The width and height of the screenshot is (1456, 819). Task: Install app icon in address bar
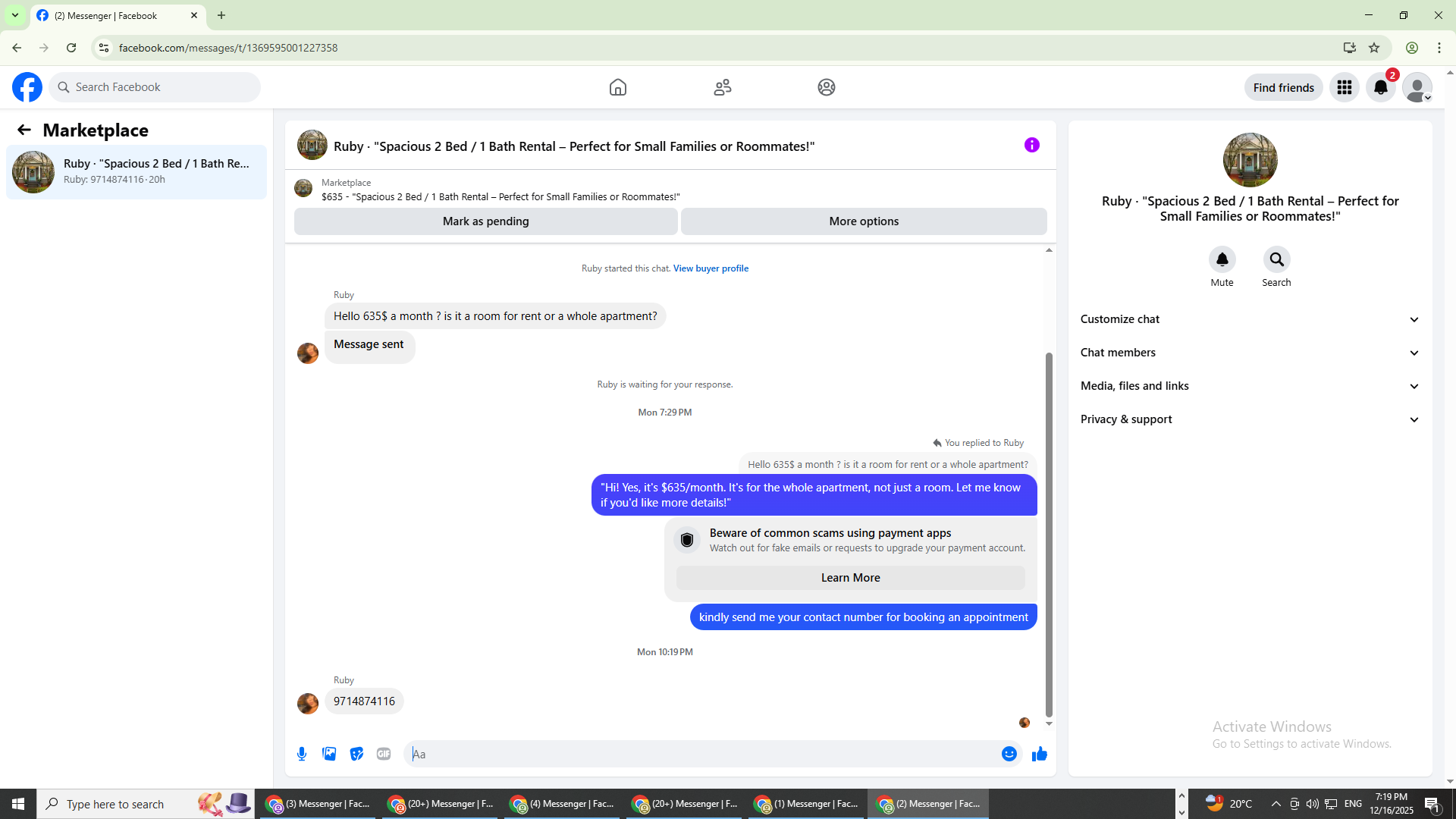coord(1349,48)
